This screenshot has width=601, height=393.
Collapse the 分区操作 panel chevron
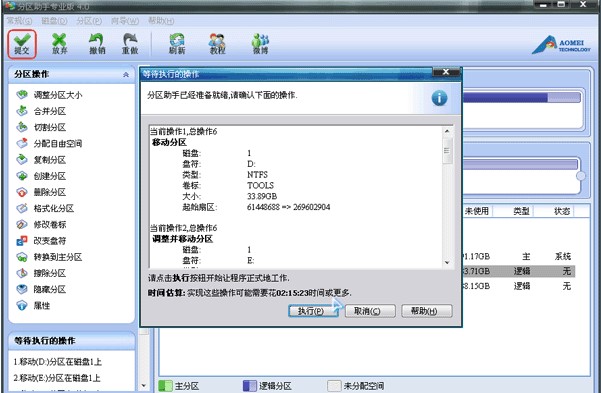[126, 75]
